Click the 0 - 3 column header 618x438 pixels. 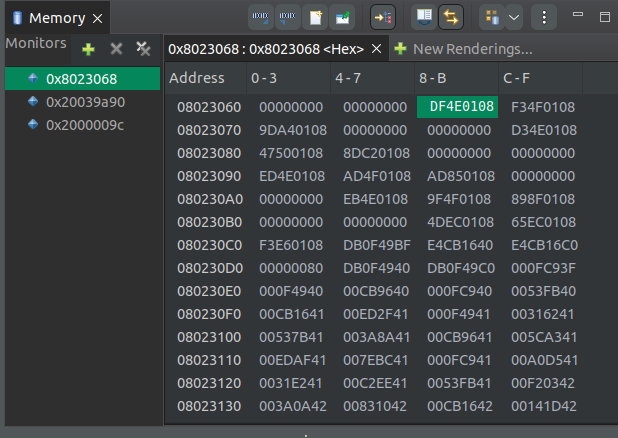(289, 78)
